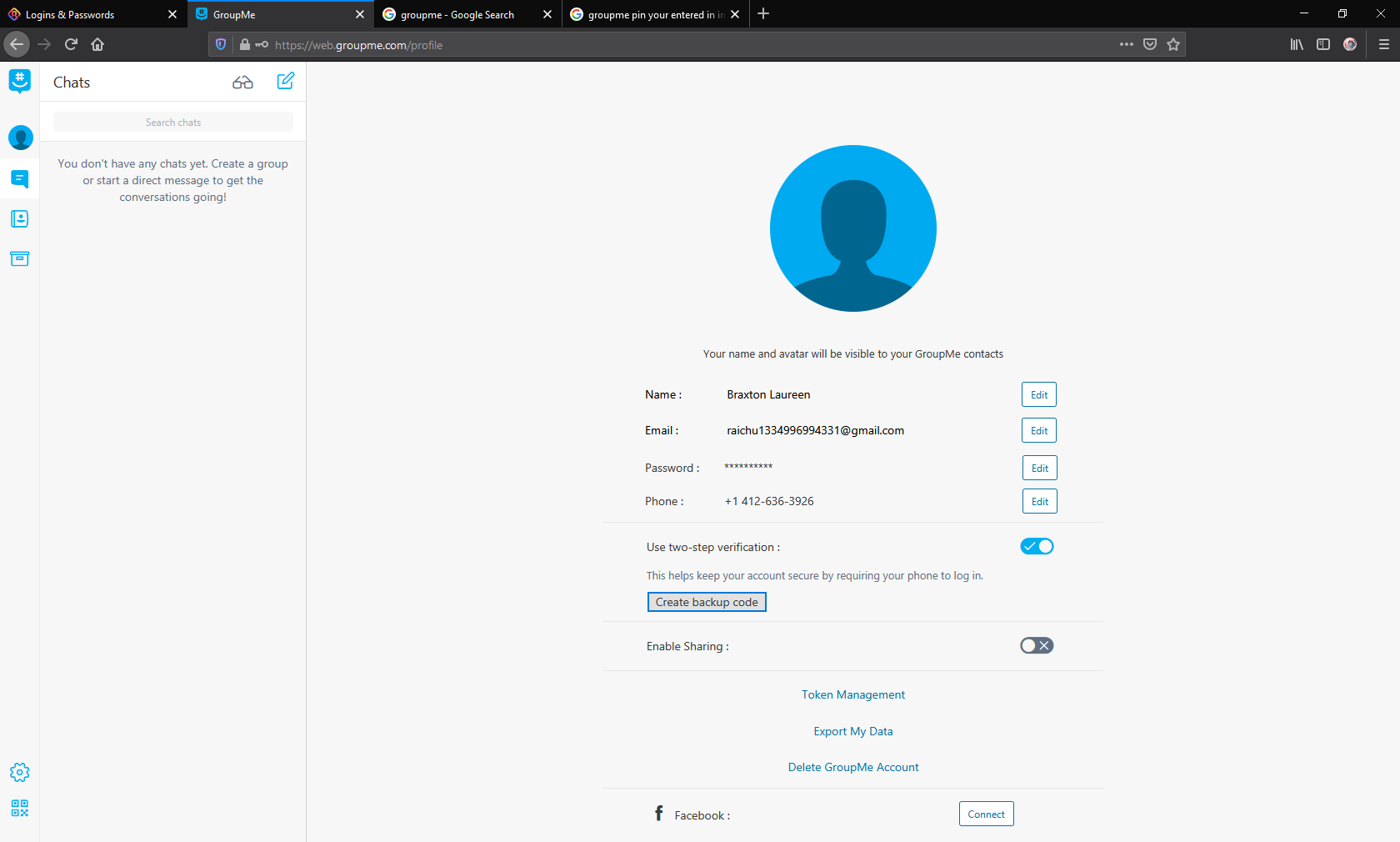The width and height of the screenshot is (1400, 842).
Task: Click the Chats panel heading
Action: click(x=72, y=82)
